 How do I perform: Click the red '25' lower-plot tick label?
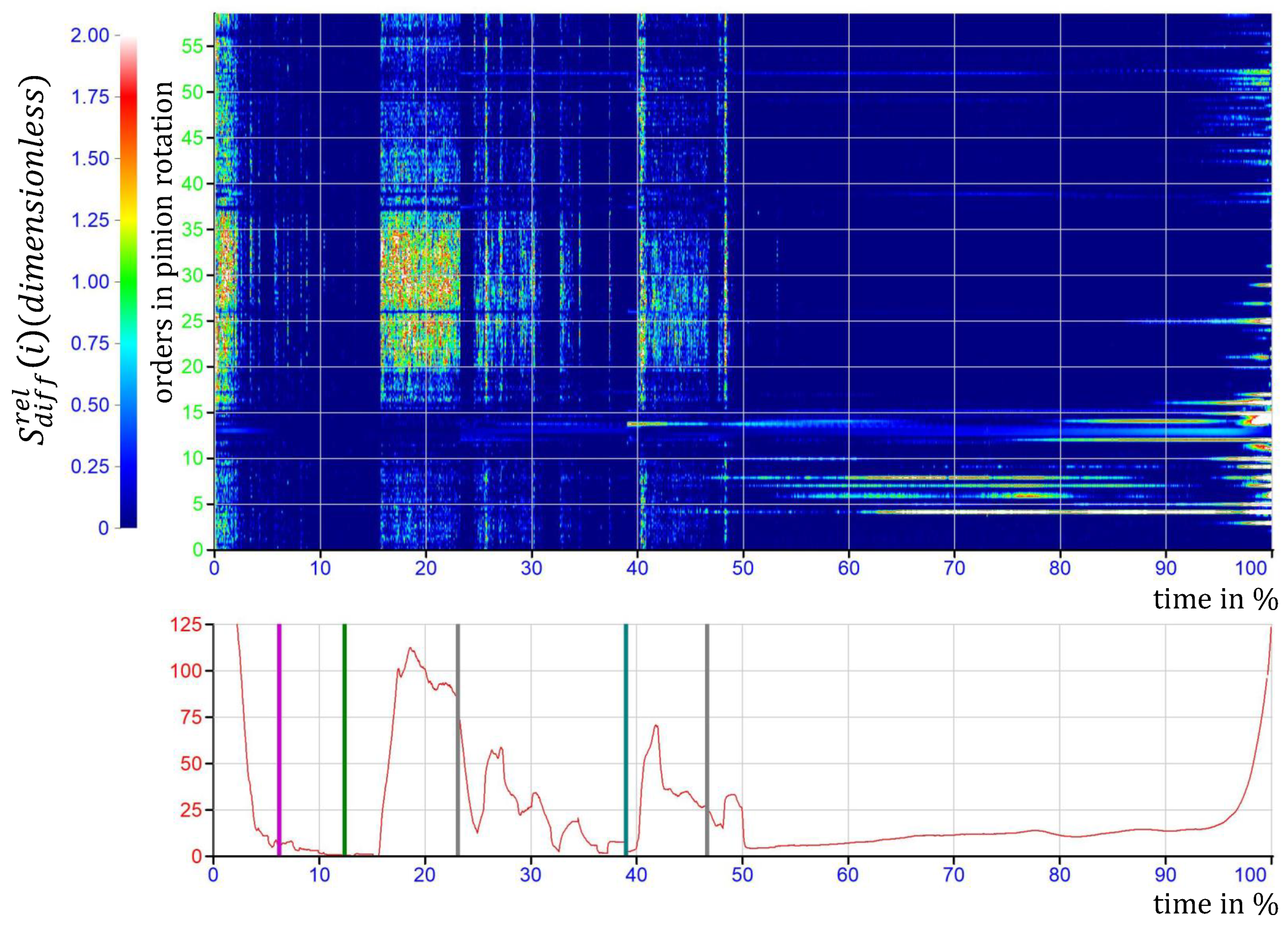(191, 809)
